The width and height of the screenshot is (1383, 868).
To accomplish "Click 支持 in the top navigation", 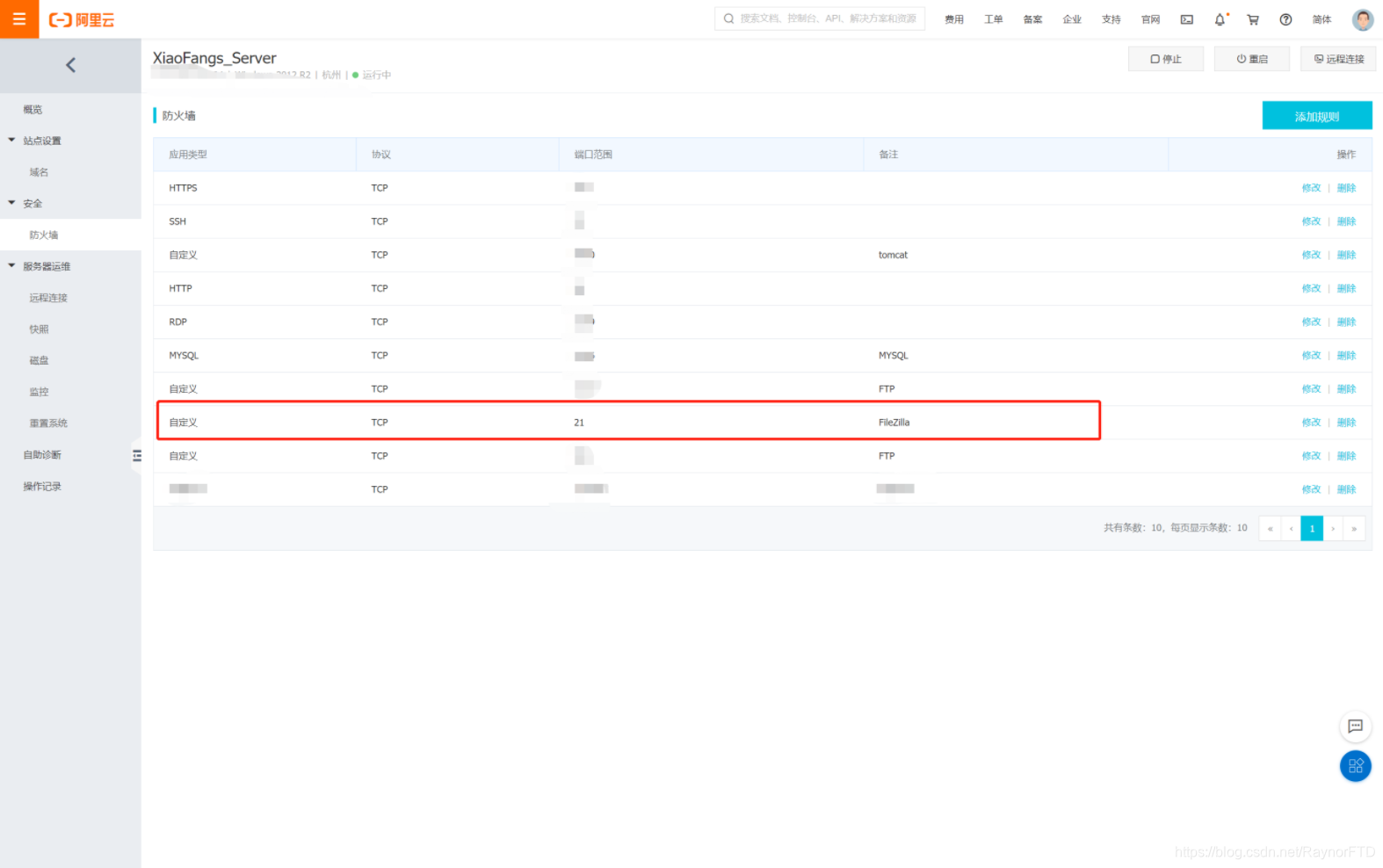I will pos(1111,19).
